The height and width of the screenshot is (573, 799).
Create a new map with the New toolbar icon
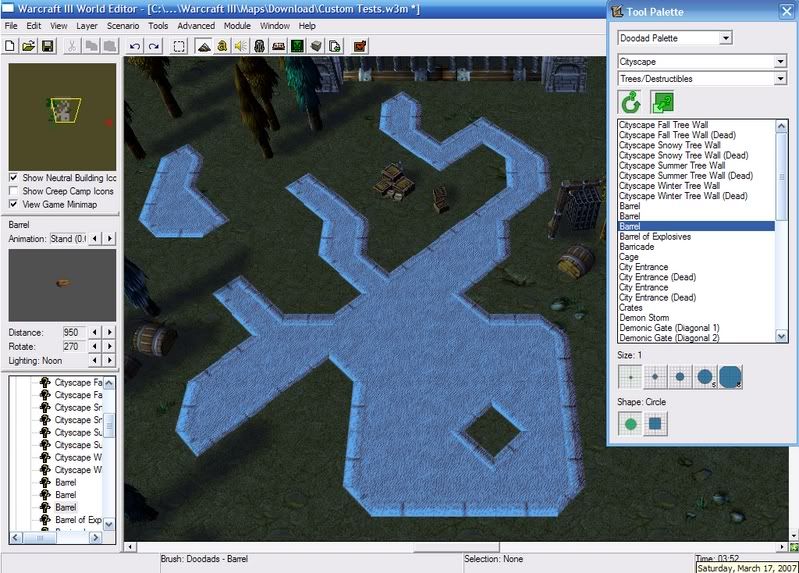point(10,46)
